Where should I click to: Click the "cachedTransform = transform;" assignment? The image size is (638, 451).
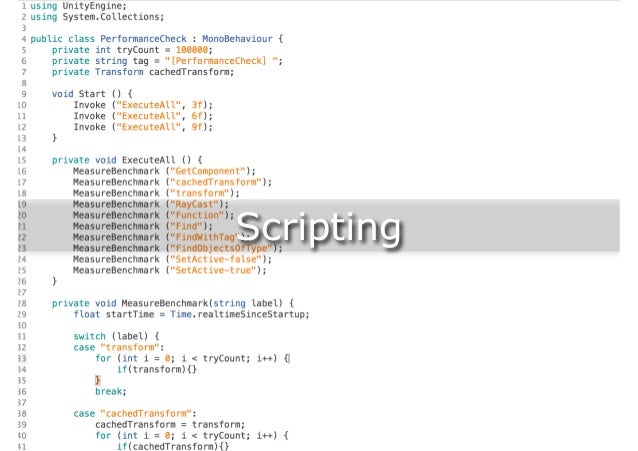point(170,425)
